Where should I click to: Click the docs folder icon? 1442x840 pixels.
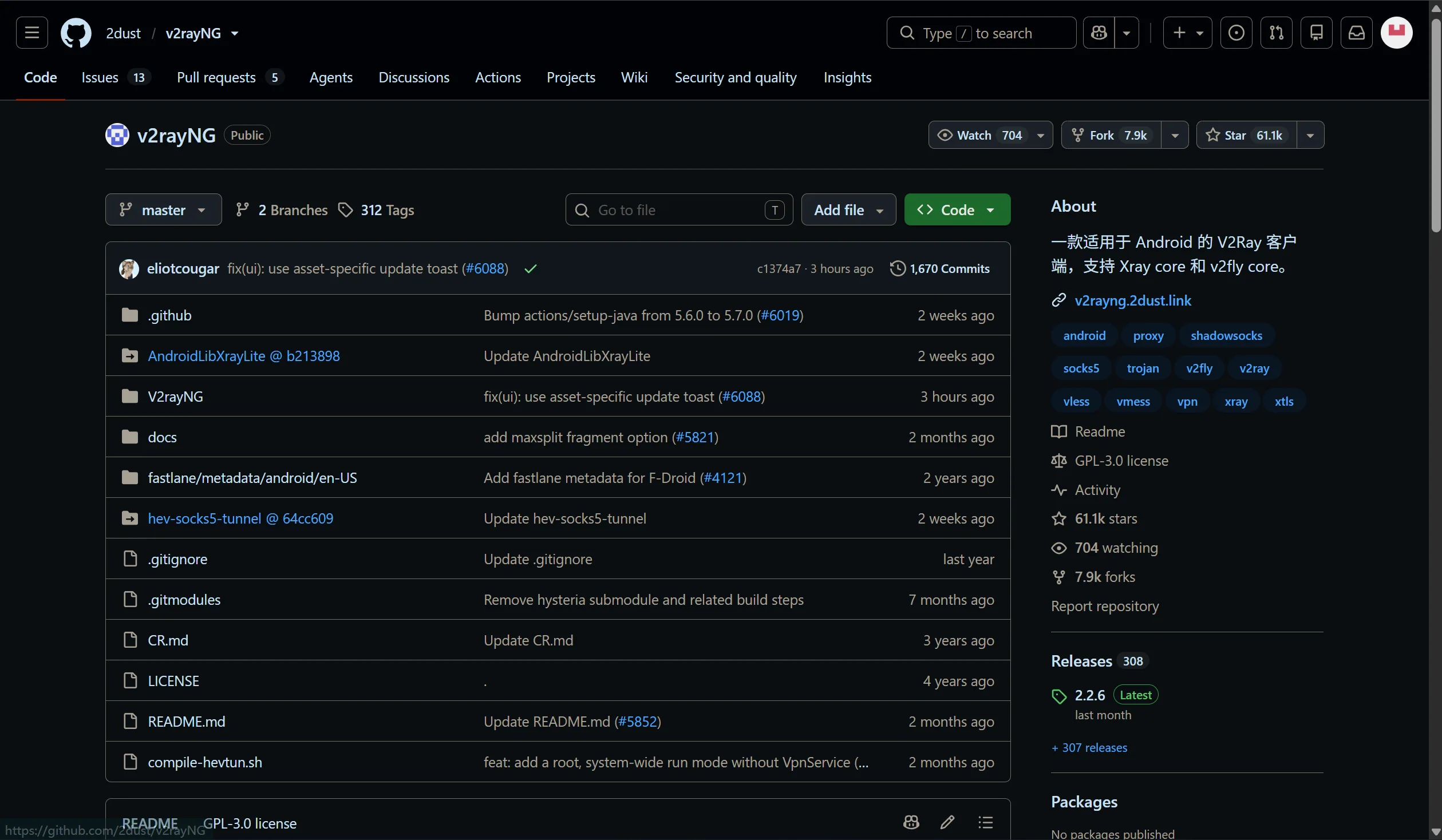tap(130, 437)
